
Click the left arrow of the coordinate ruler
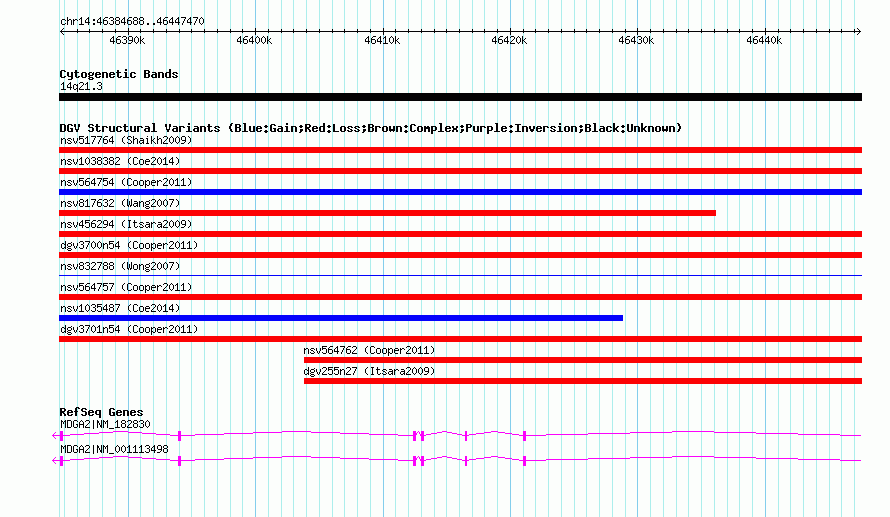click(x=62, y=32)
